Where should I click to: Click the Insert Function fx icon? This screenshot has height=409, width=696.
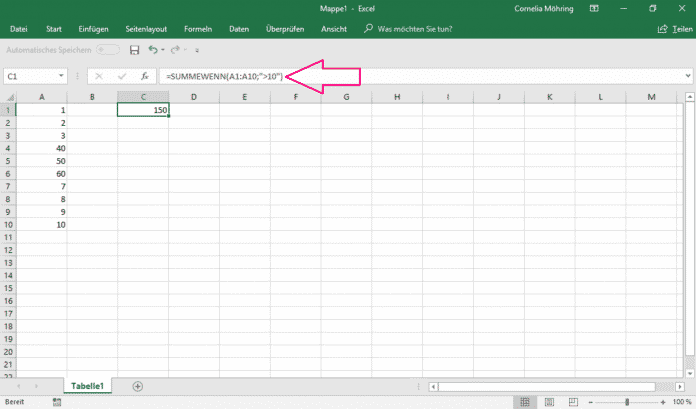pos(144,76)
